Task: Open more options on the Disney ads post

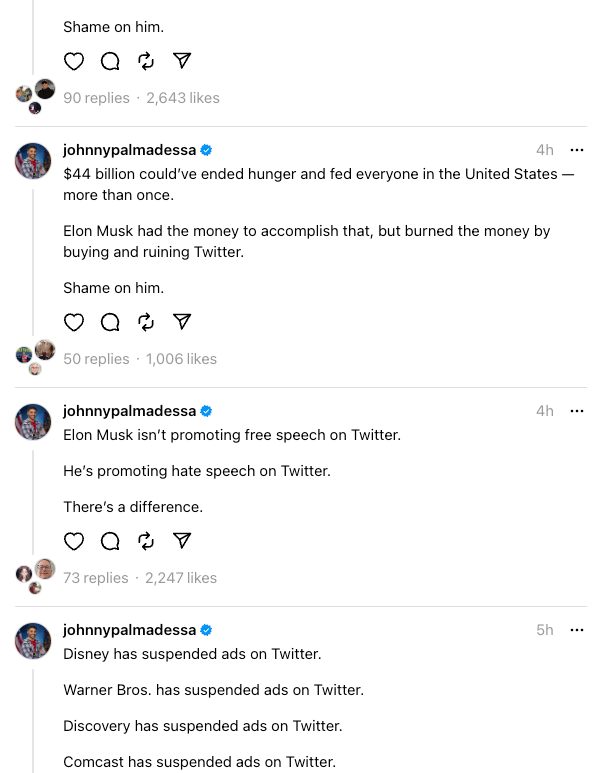Action: [x=576, y=630]
